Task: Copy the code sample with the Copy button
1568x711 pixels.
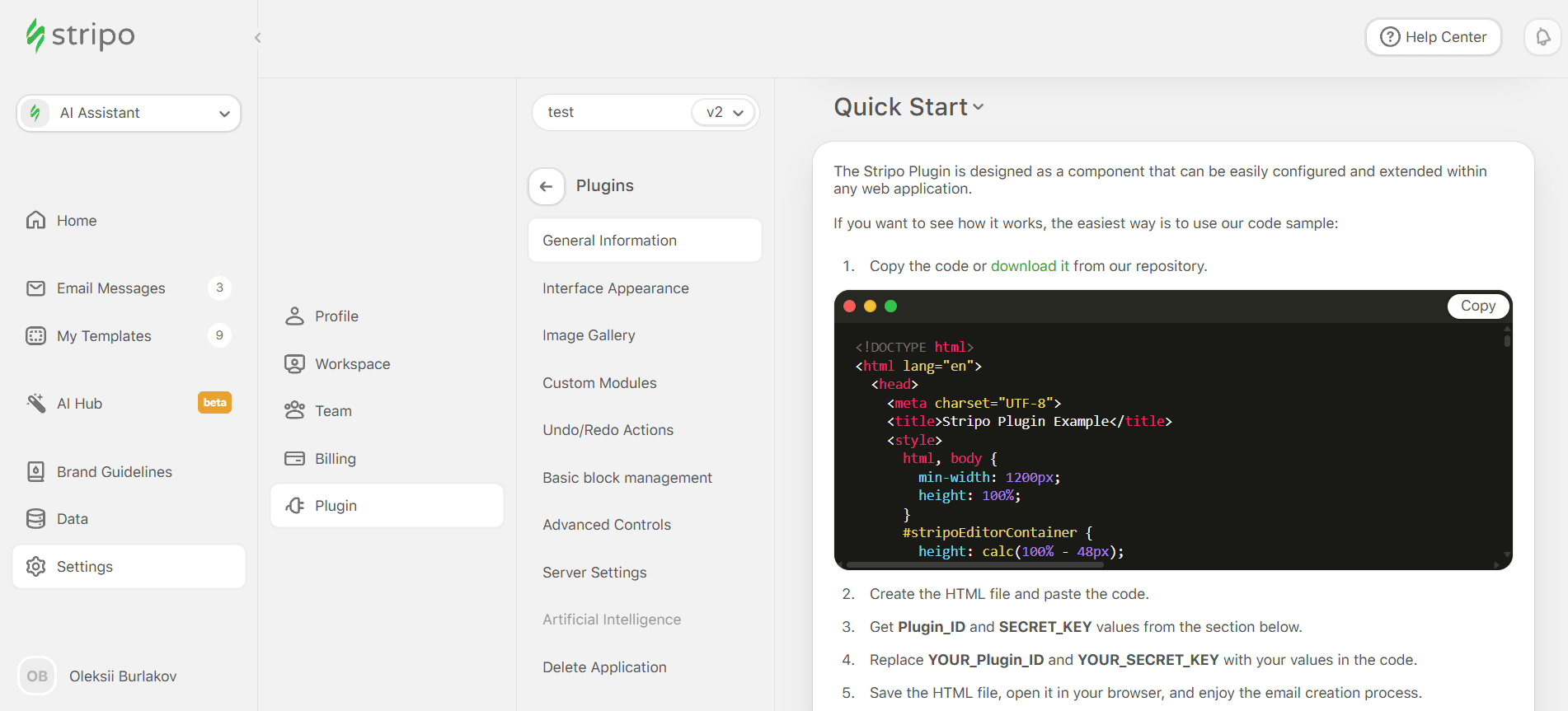Action: pos(1478,306)
